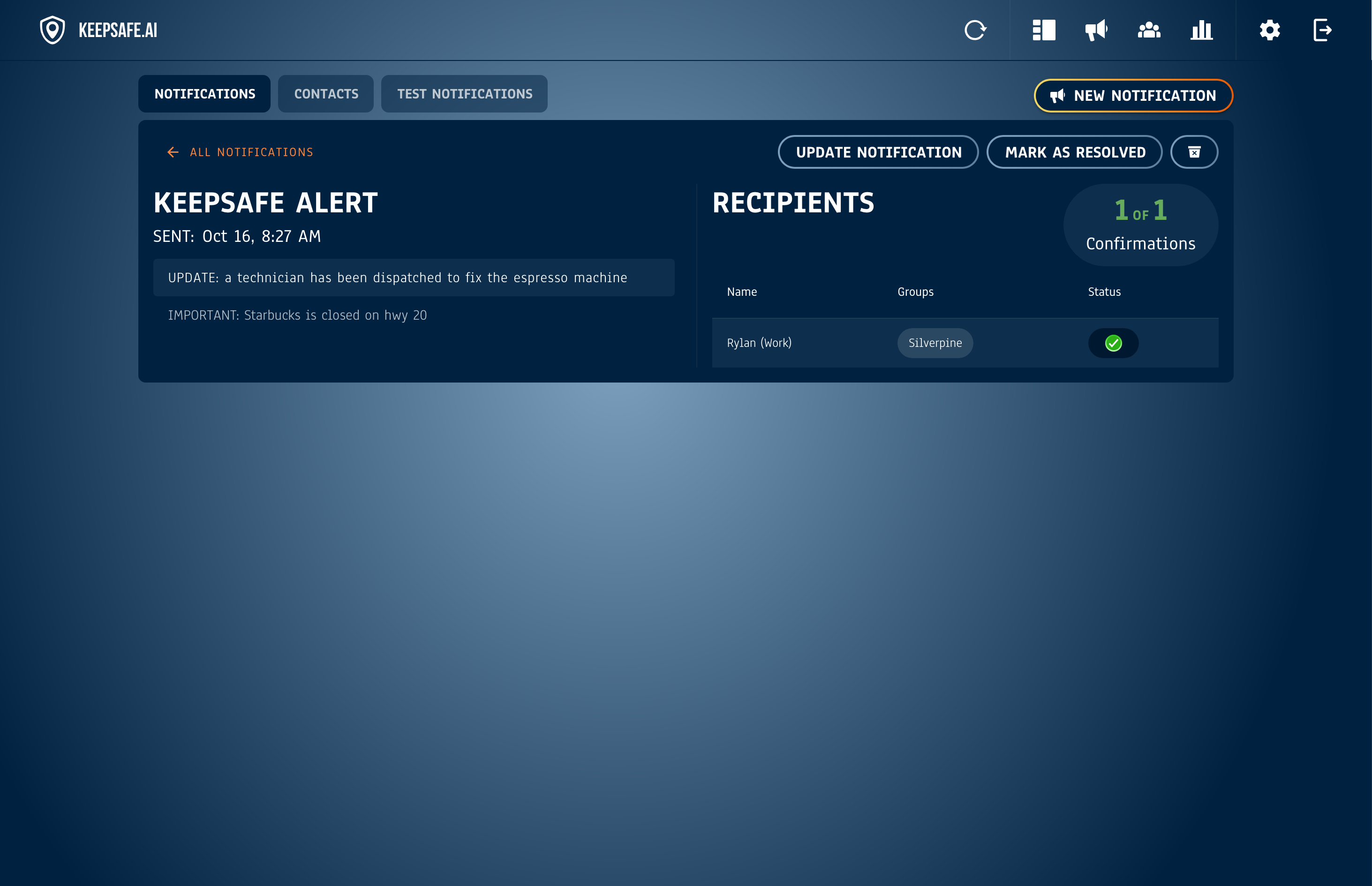Screen dimensions: 1372x886
Task: Switch to Test Notifications tab
Action: point(464,94)
